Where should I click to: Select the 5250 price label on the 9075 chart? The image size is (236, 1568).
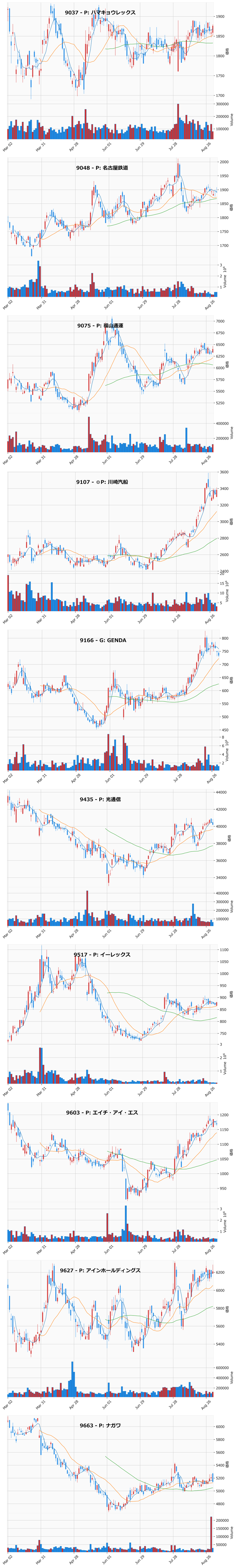(x=220, y=403)
